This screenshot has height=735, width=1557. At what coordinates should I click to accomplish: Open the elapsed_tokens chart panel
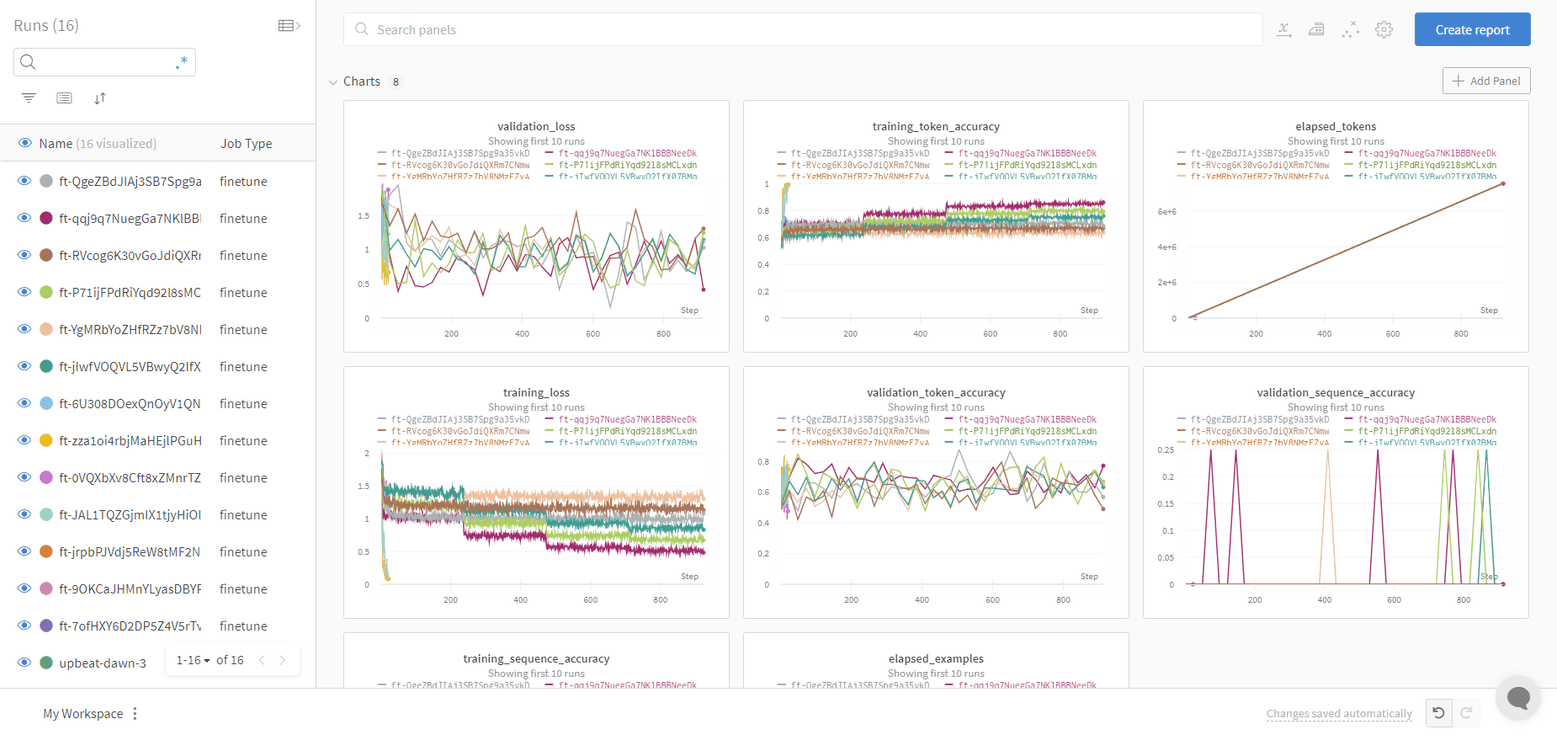point(1336,226)
